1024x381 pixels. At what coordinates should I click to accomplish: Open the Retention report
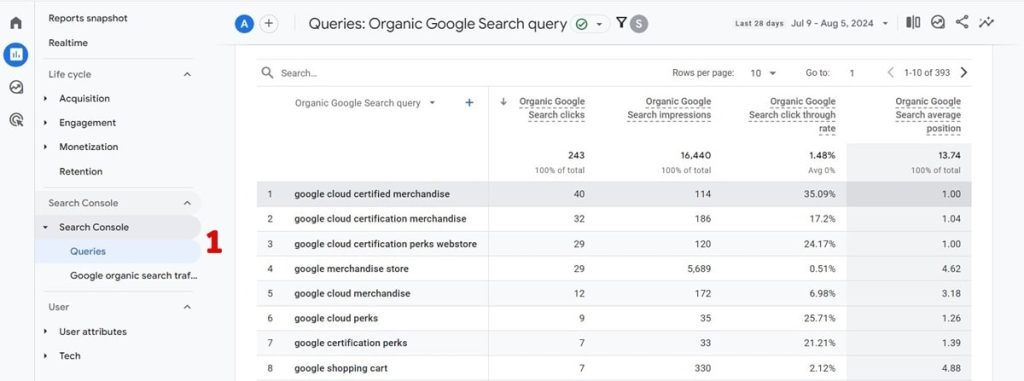pyautogui.click(x=81, y=171)
